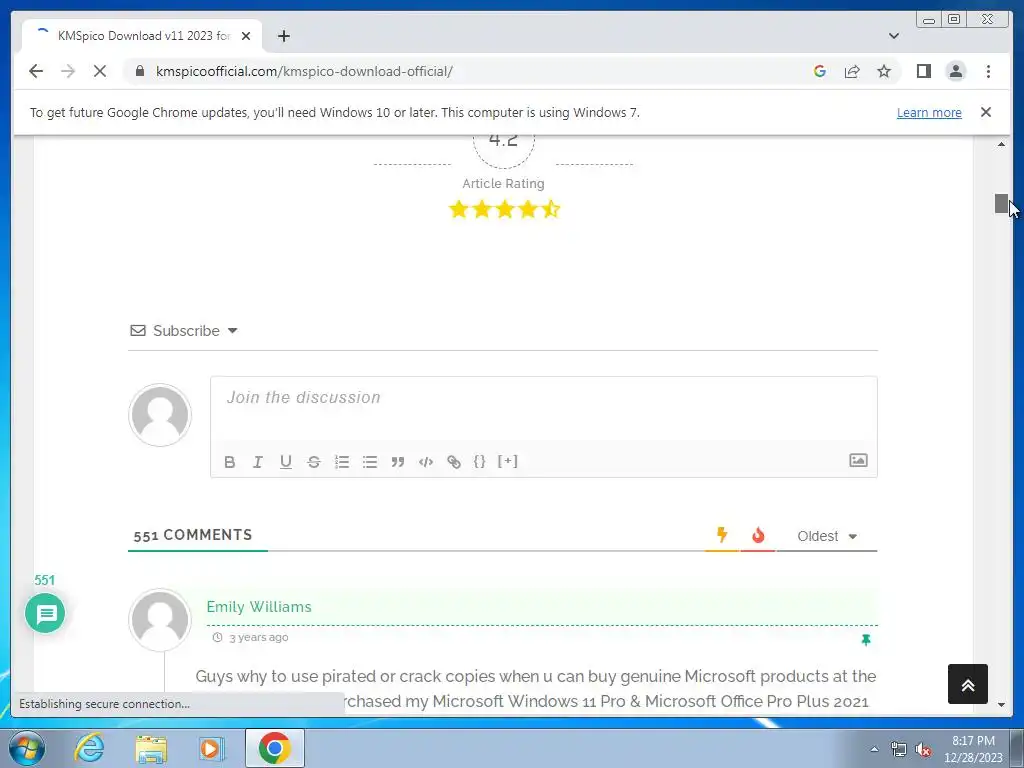Insert an unordered bullet list

[370, 462]
